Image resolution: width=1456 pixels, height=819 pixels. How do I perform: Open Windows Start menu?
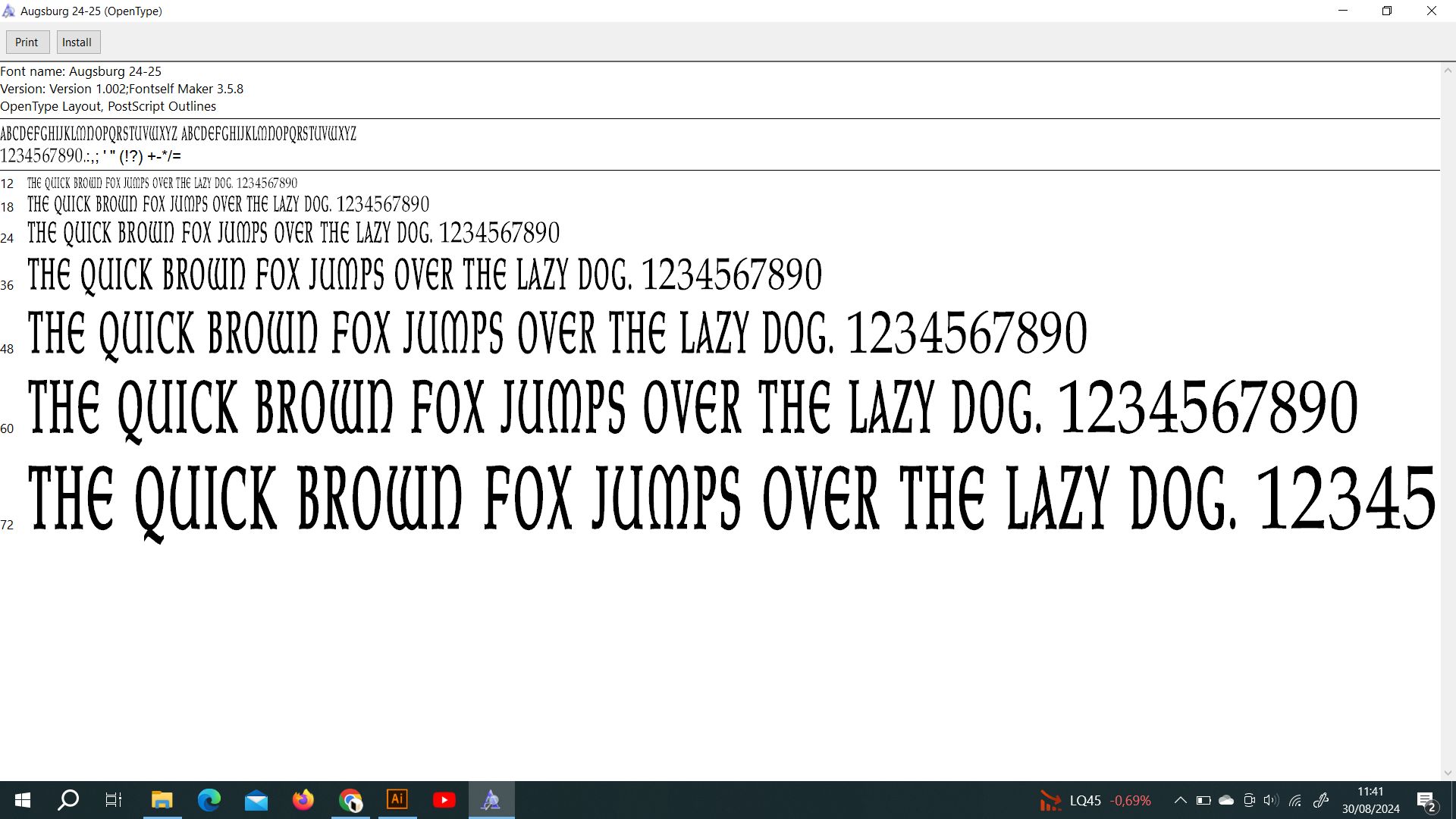tap(23, 800)
